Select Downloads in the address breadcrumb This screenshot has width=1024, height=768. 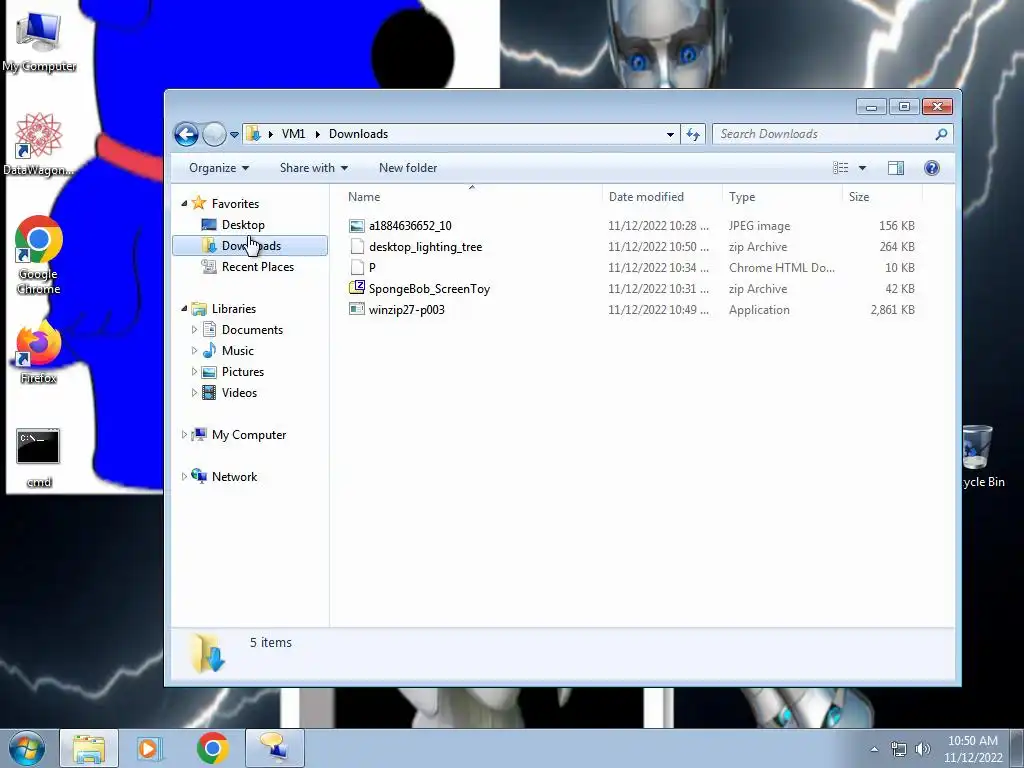[x=359, y=134]
